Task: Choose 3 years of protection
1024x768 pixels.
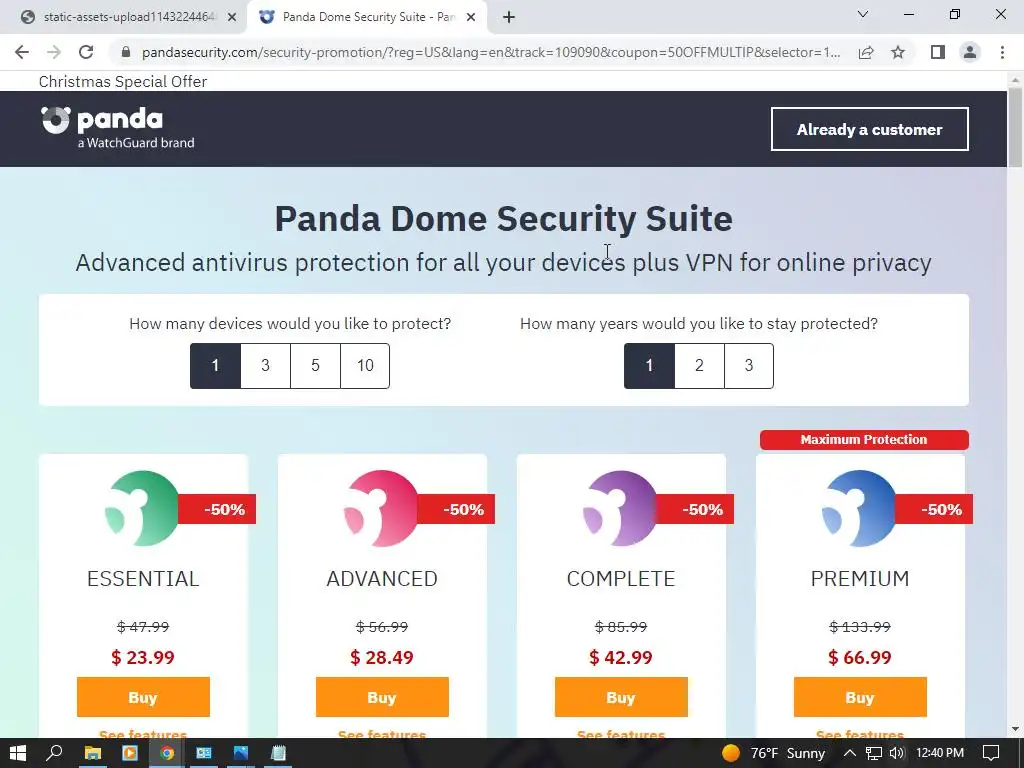Action: tap(749, 366)
